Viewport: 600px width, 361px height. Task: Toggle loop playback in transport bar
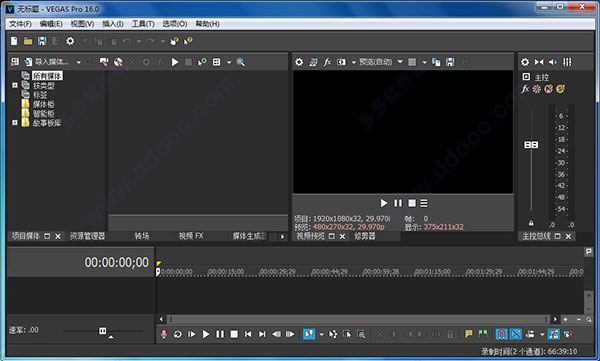coord(178,334)
